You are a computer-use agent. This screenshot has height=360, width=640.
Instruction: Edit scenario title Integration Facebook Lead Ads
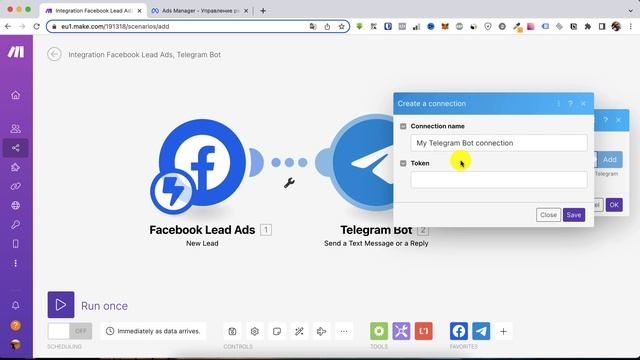pyautogui.click(x=144, y=54)
